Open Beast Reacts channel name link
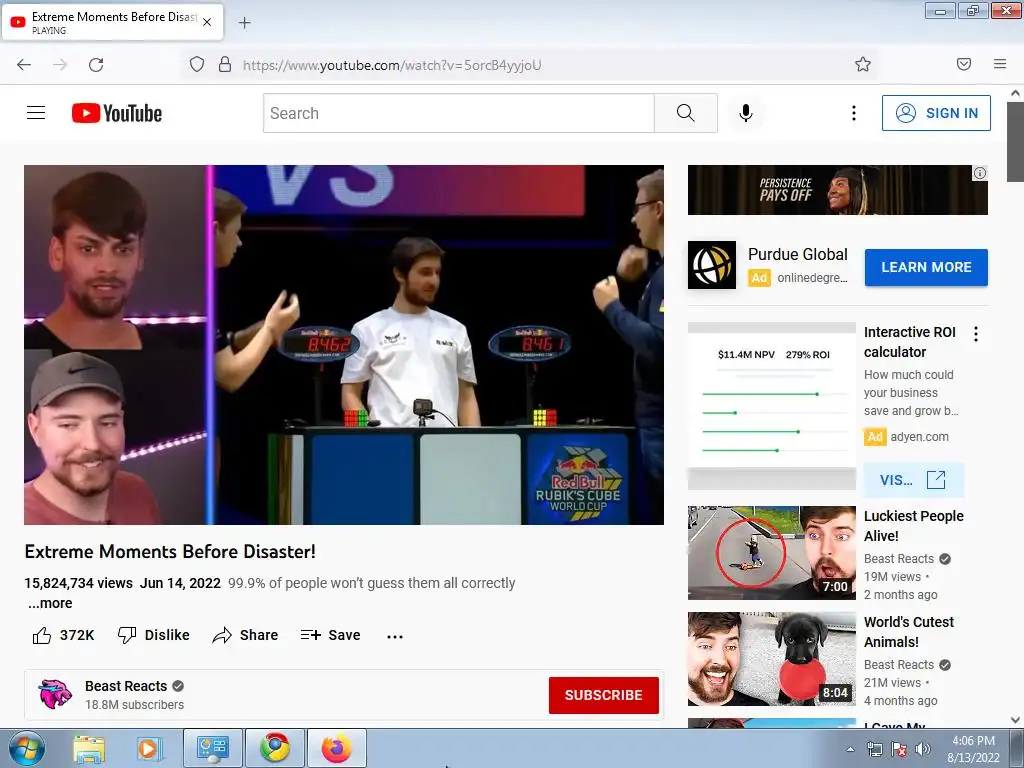 point(126,686)
